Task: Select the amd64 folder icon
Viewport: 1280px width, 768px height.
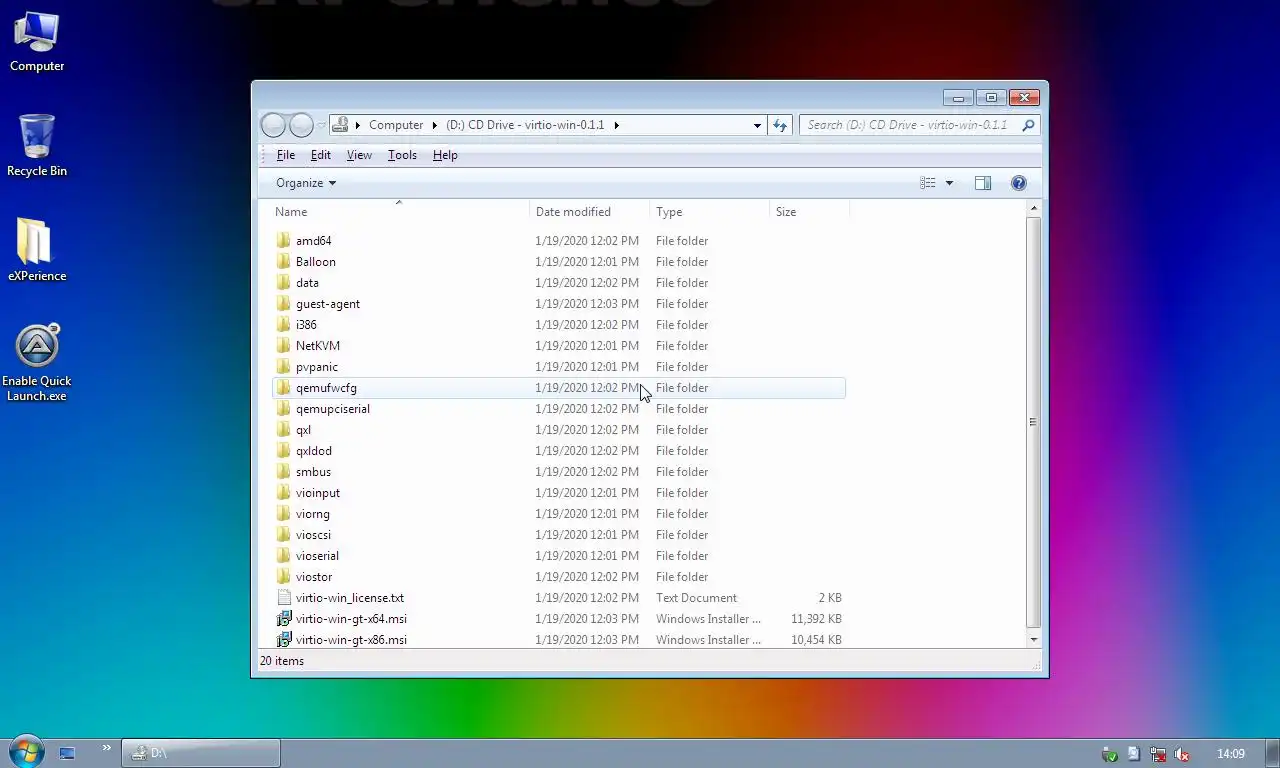Action: coord(284,241)
